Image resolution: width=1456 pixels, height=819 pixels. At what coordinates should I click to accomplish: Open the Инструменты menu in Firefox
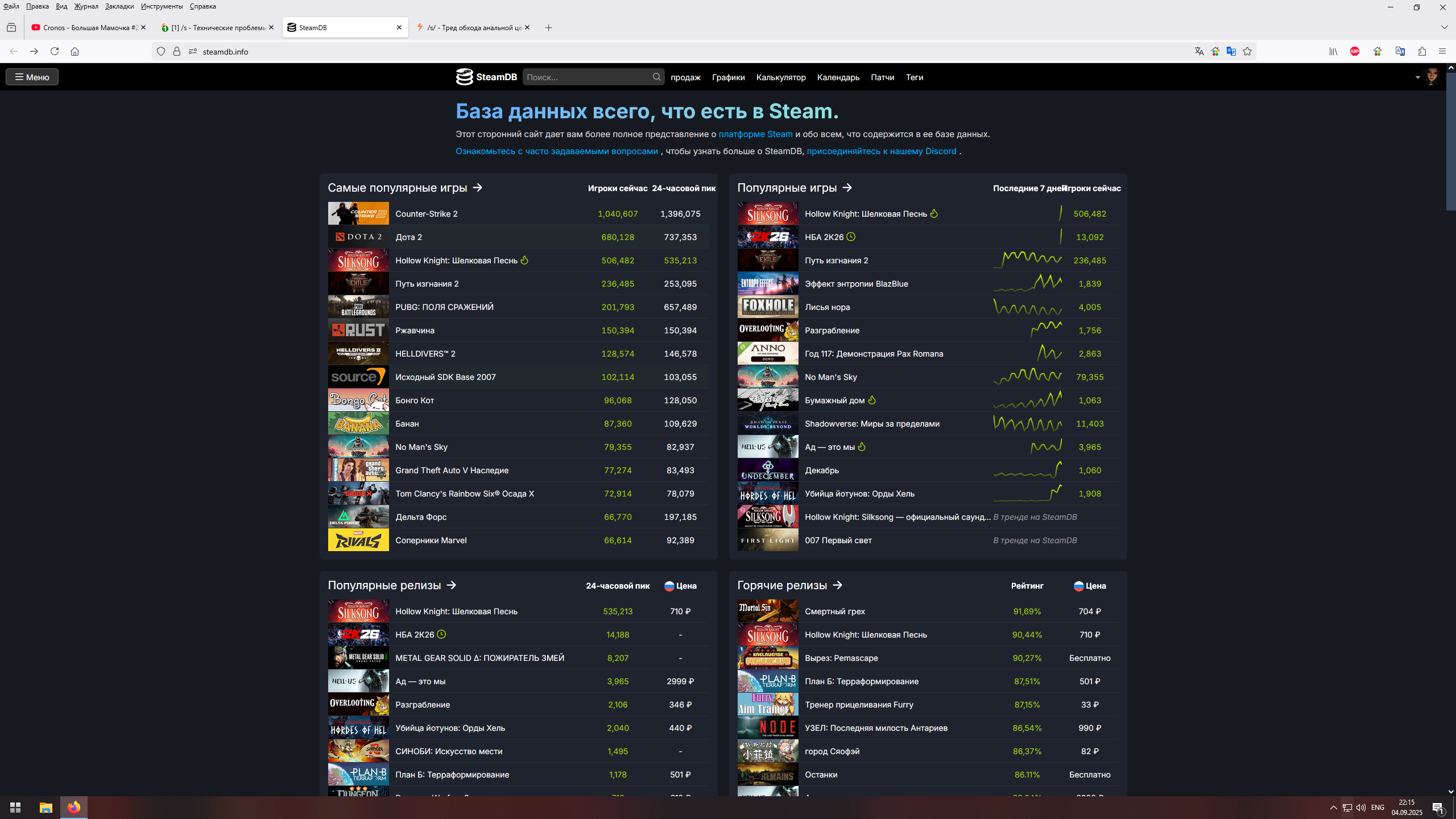pyautogui.click(x=162, y=6)
